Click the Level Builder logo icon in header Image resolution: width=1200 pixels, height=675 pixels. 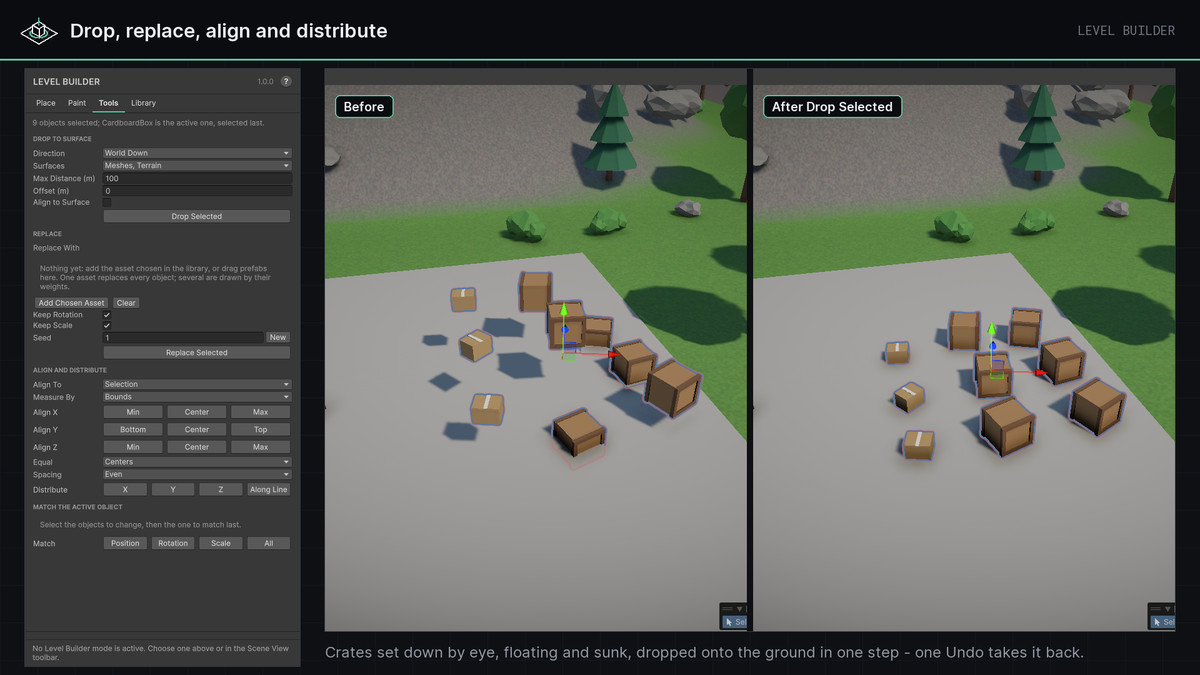point(39,31)
